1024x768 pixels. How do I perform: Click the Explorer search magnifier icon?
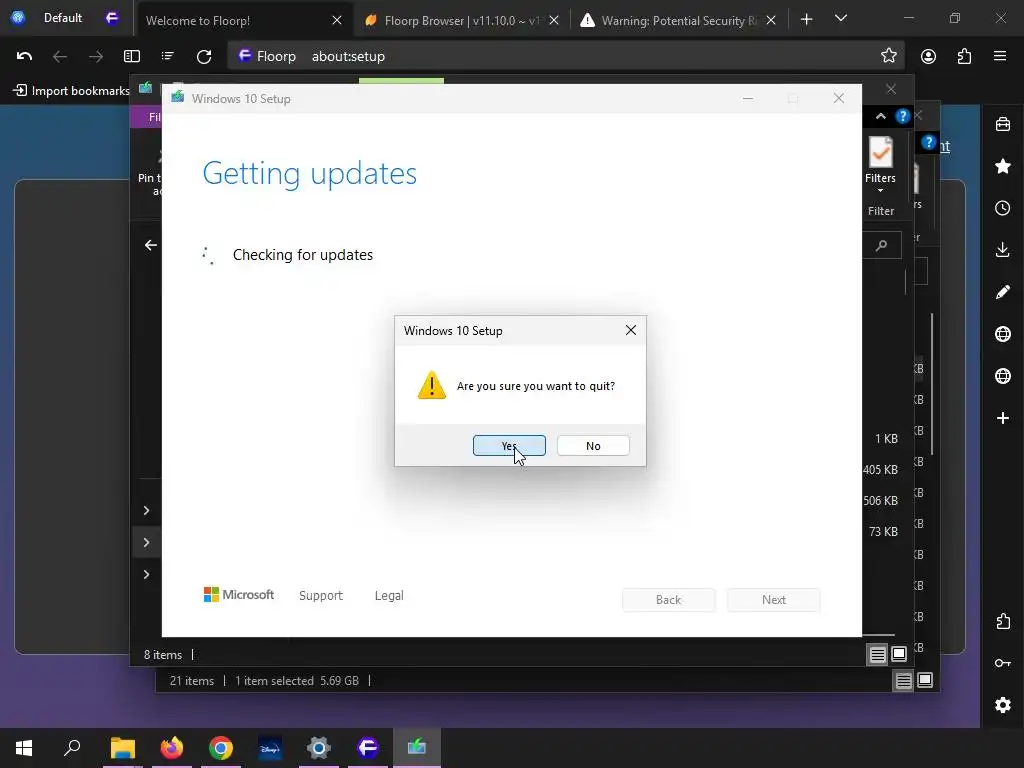click(x=882, y=246)
